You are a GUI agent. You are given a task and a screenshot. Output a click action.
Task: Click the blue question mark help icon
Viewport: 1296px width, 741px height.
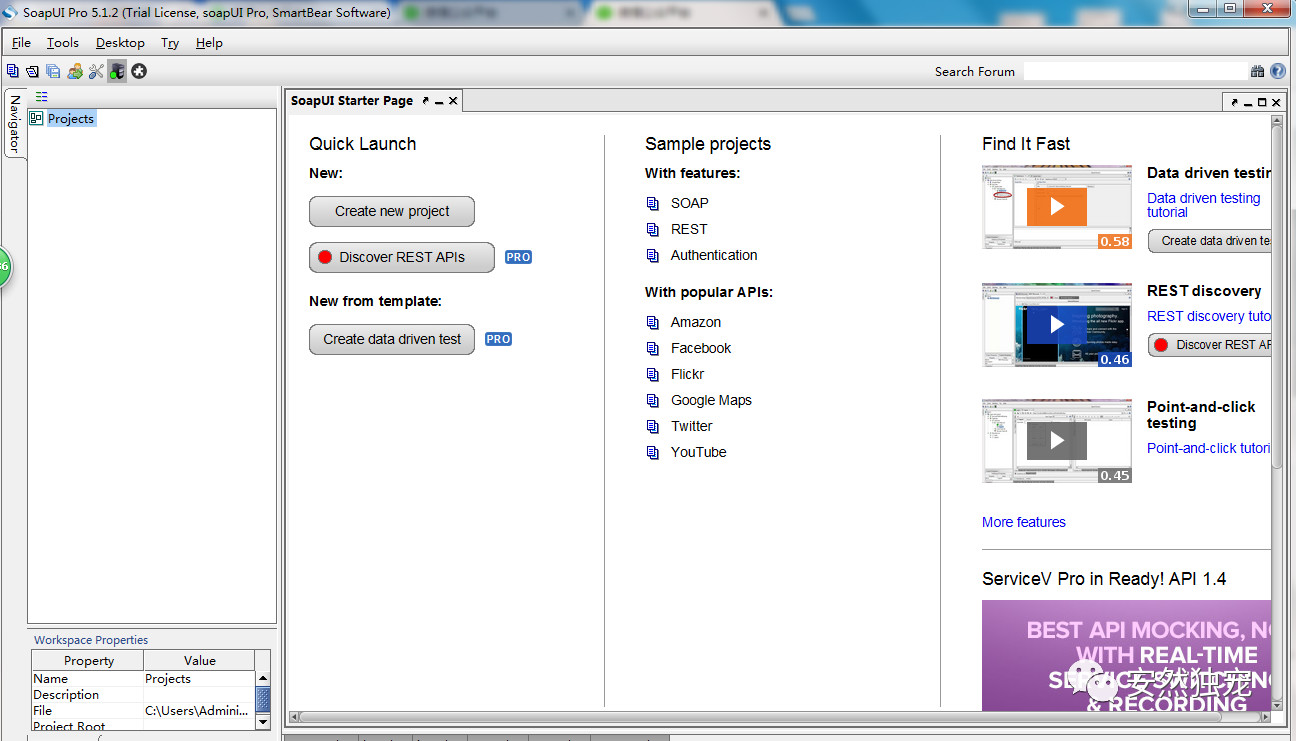[1278, 71]
